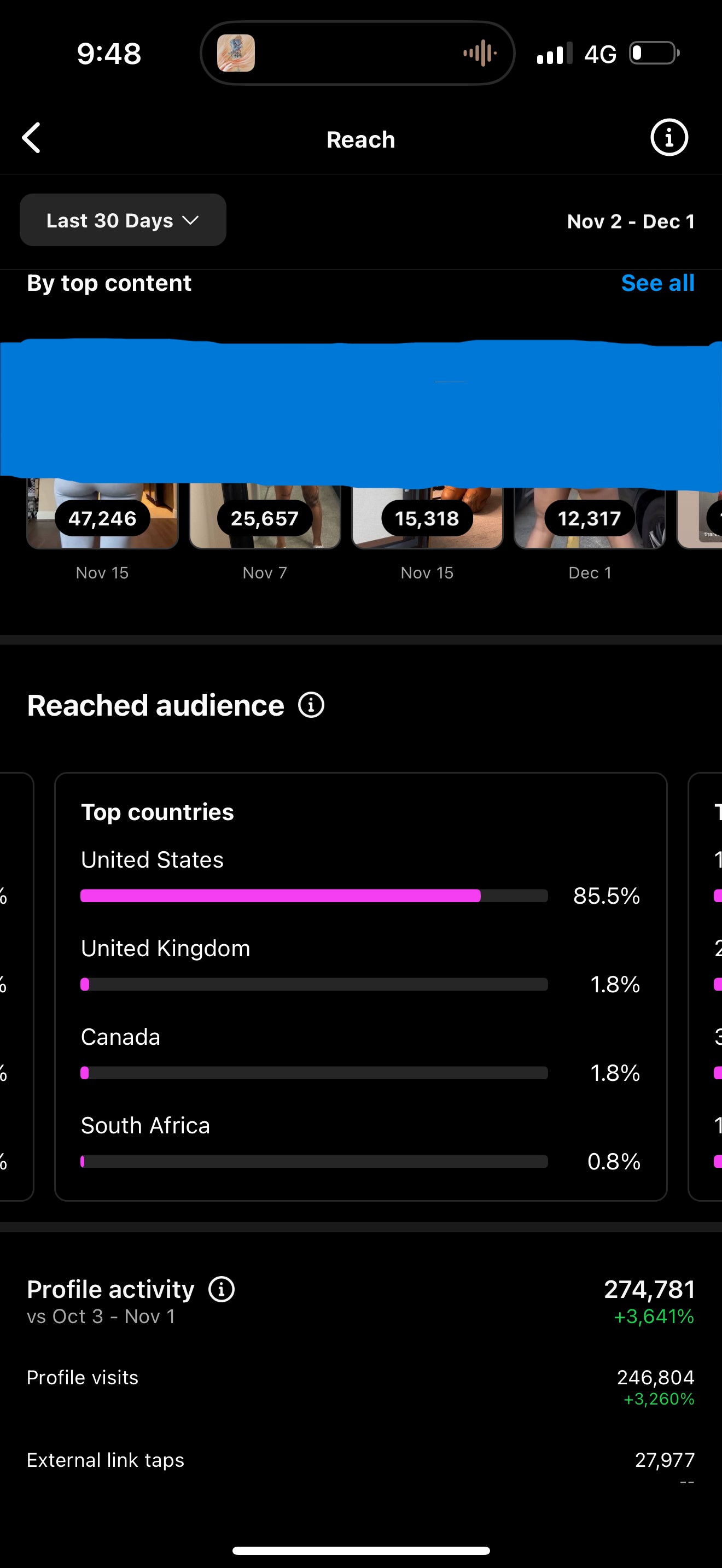Viewport: 722px width, 1568px height.
Task: Tap info icon beside Profile activity
Action: 222,1289
